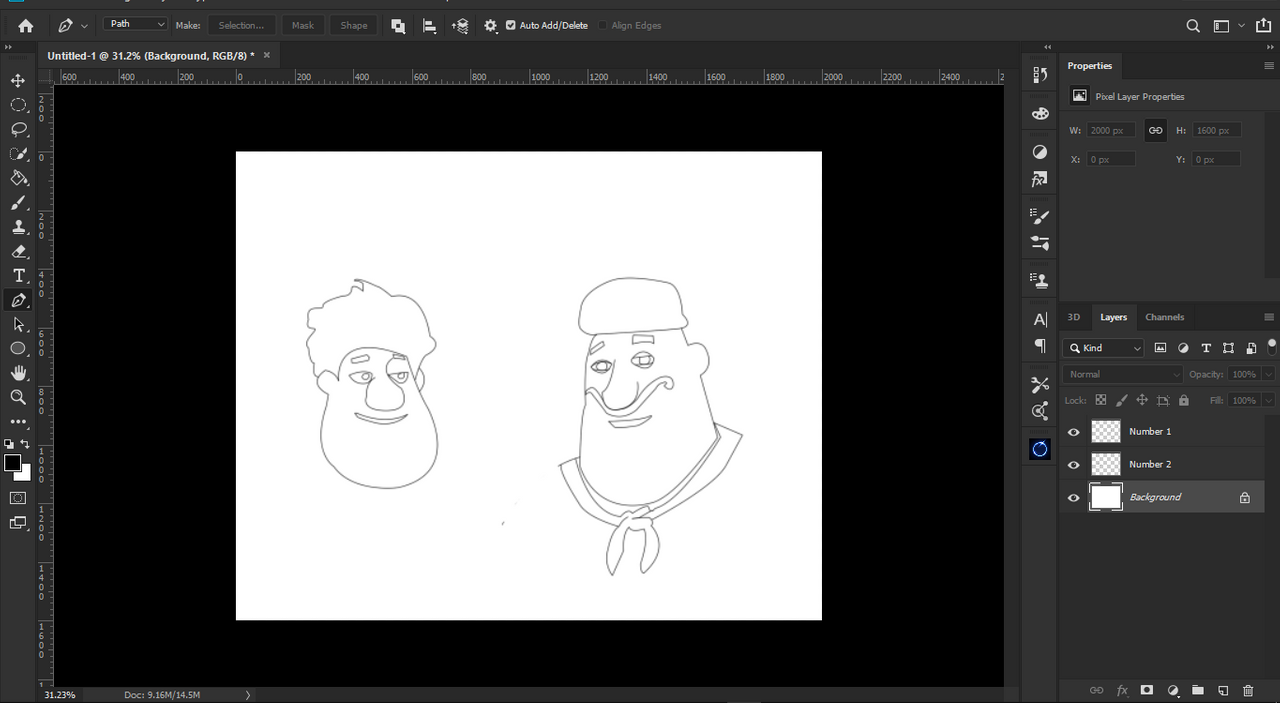
Task: Expand the Kind filter dropdown
Action: coord(1104,348)
